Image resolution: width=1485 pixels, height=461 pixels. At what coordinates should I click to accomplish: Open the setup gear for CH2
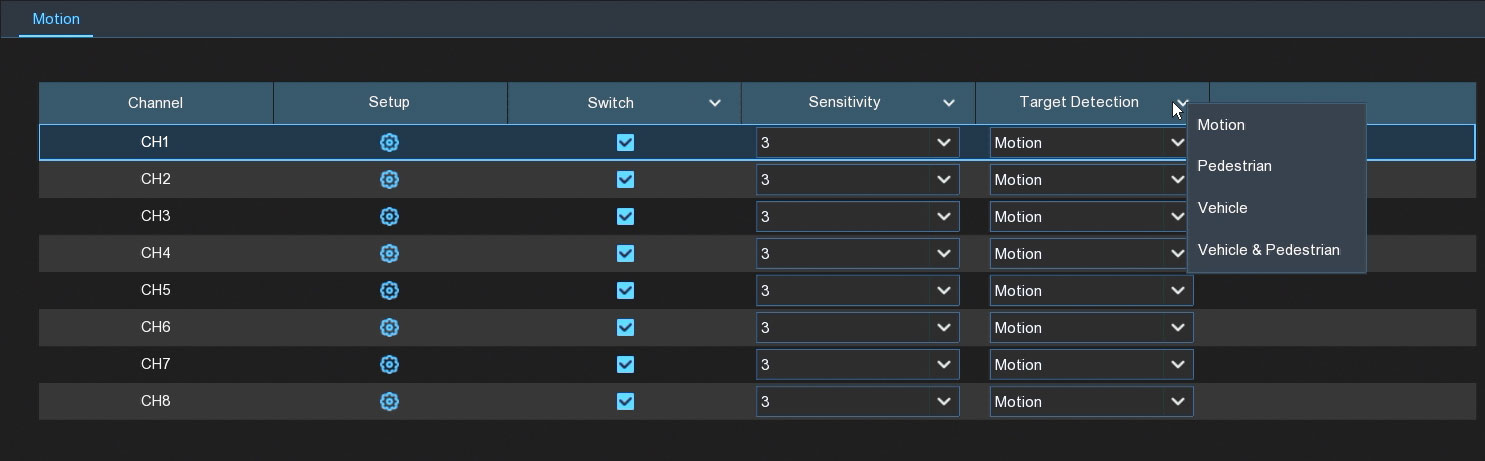[x=389, y=180]
